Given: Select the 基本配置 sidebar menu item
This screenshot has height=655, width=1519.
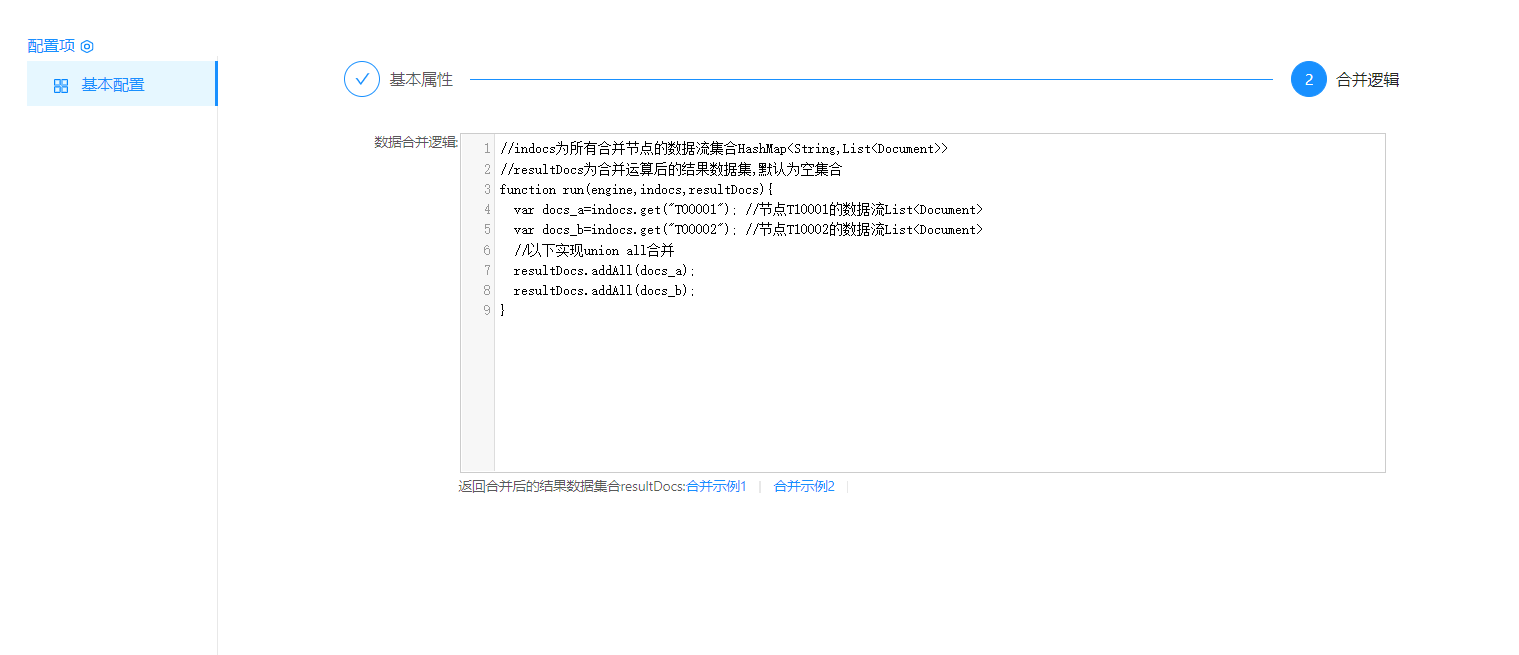Looking at the screenshot, I should click(x=113, y=85).
